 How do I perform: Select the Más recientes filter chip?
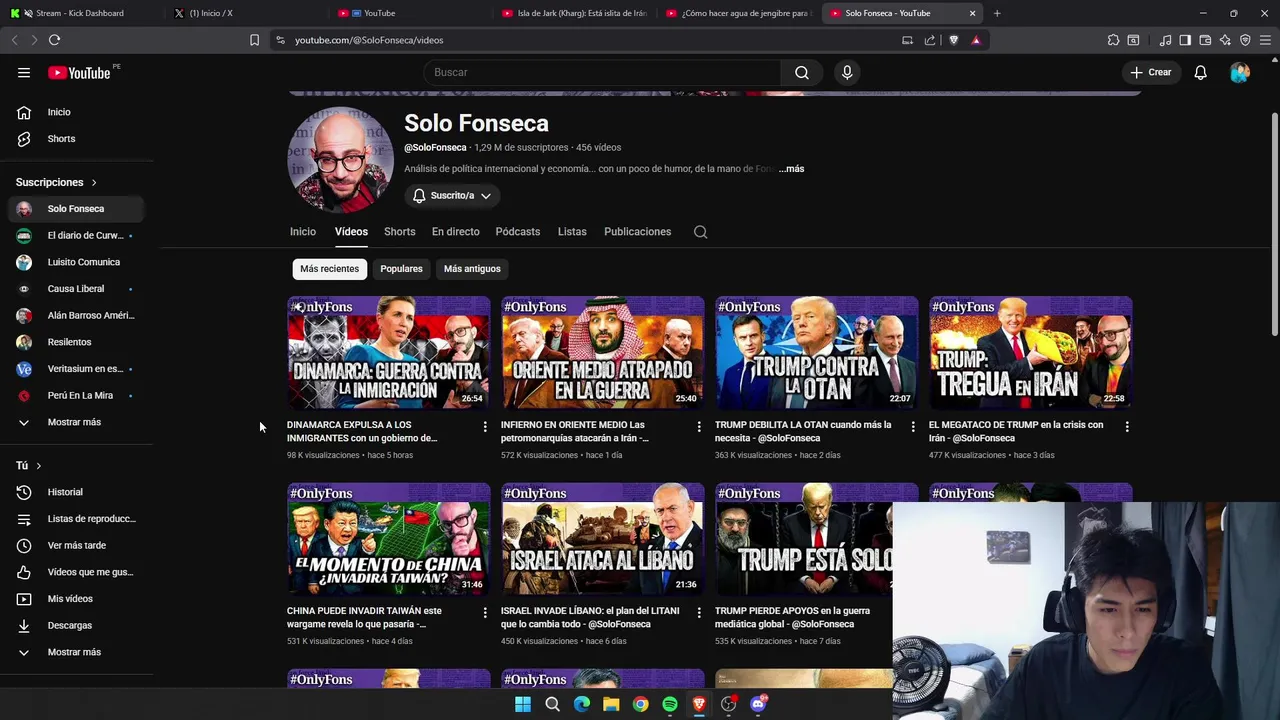(x=329, y=269)
